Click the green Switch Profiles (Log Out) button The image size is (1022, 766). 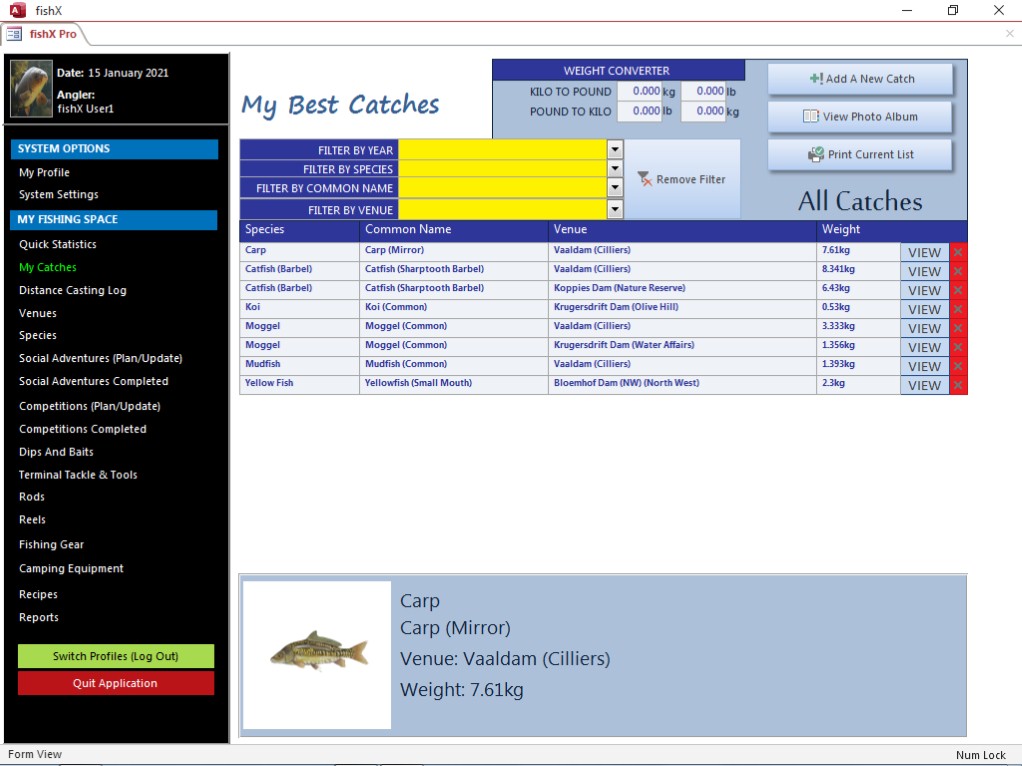(116, 656)
